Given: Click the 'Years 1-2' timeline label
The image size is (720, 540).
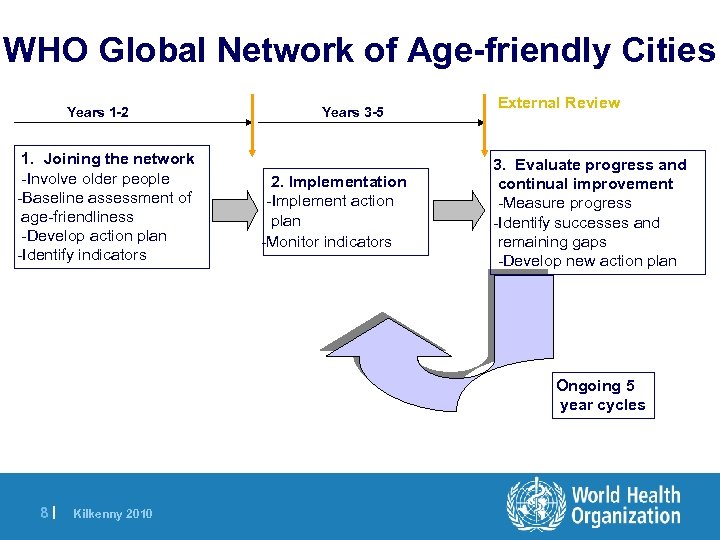Looking at the screenshot, I should tap(97, 112).
